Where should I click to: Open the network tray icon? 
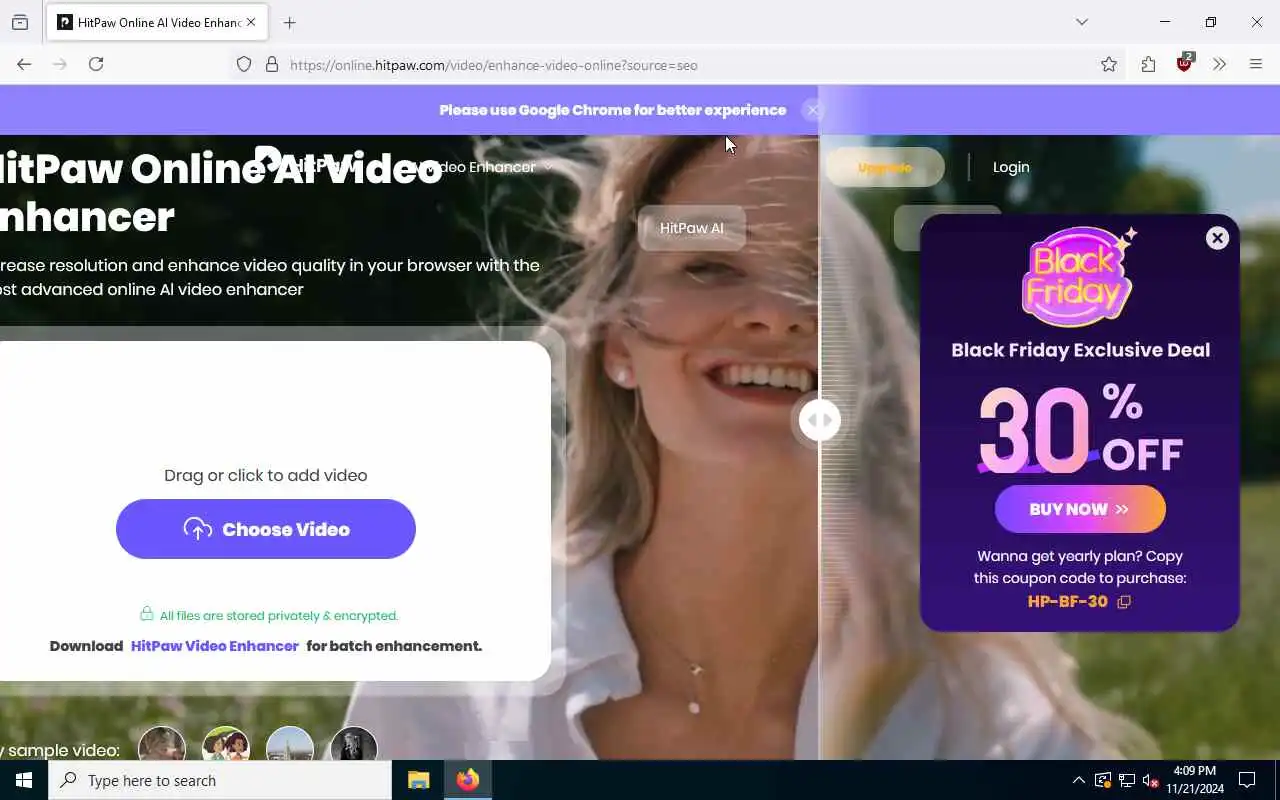click(1126, 780)
